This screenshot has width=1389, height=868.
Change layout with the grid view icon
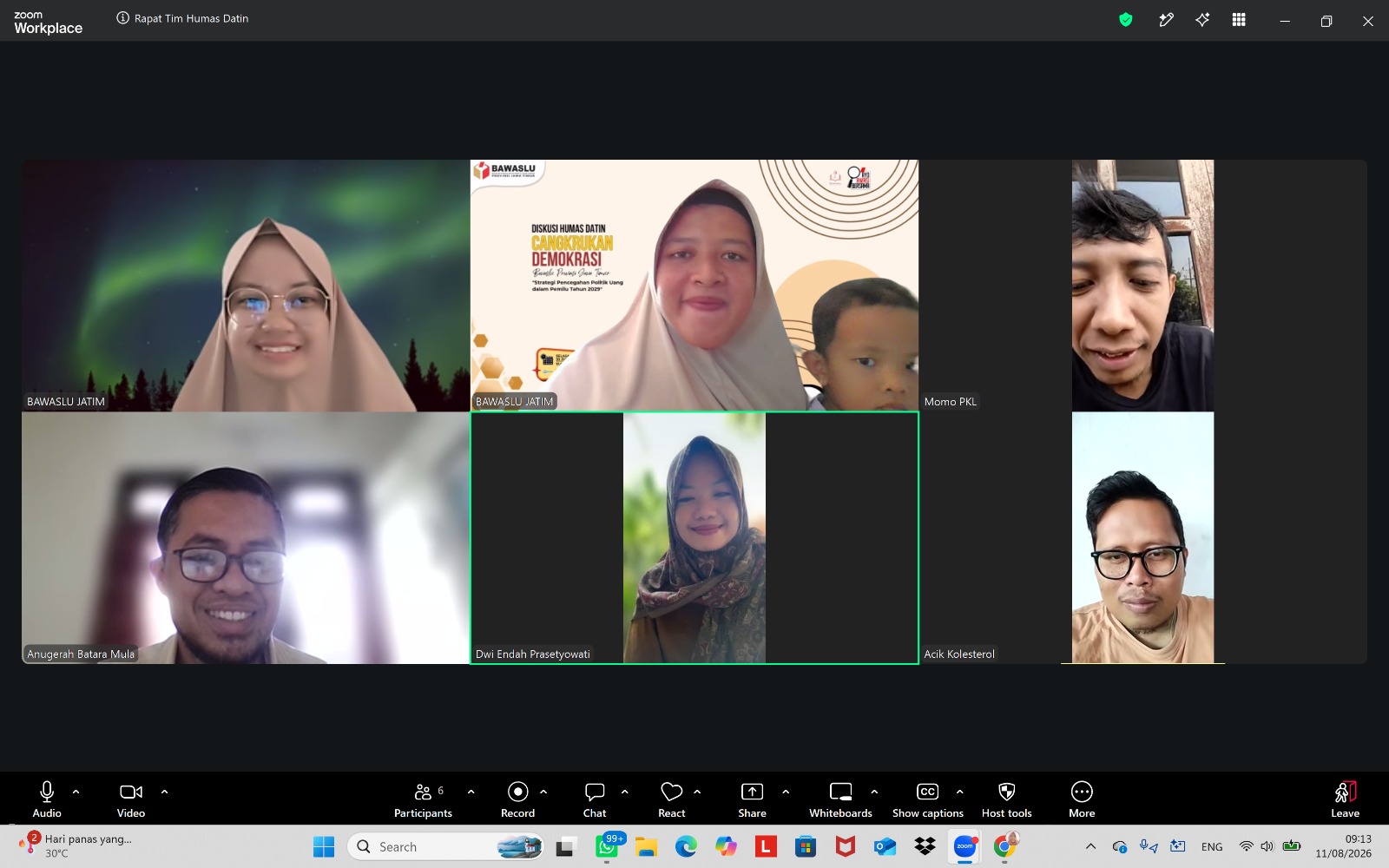click(1239, 20)
